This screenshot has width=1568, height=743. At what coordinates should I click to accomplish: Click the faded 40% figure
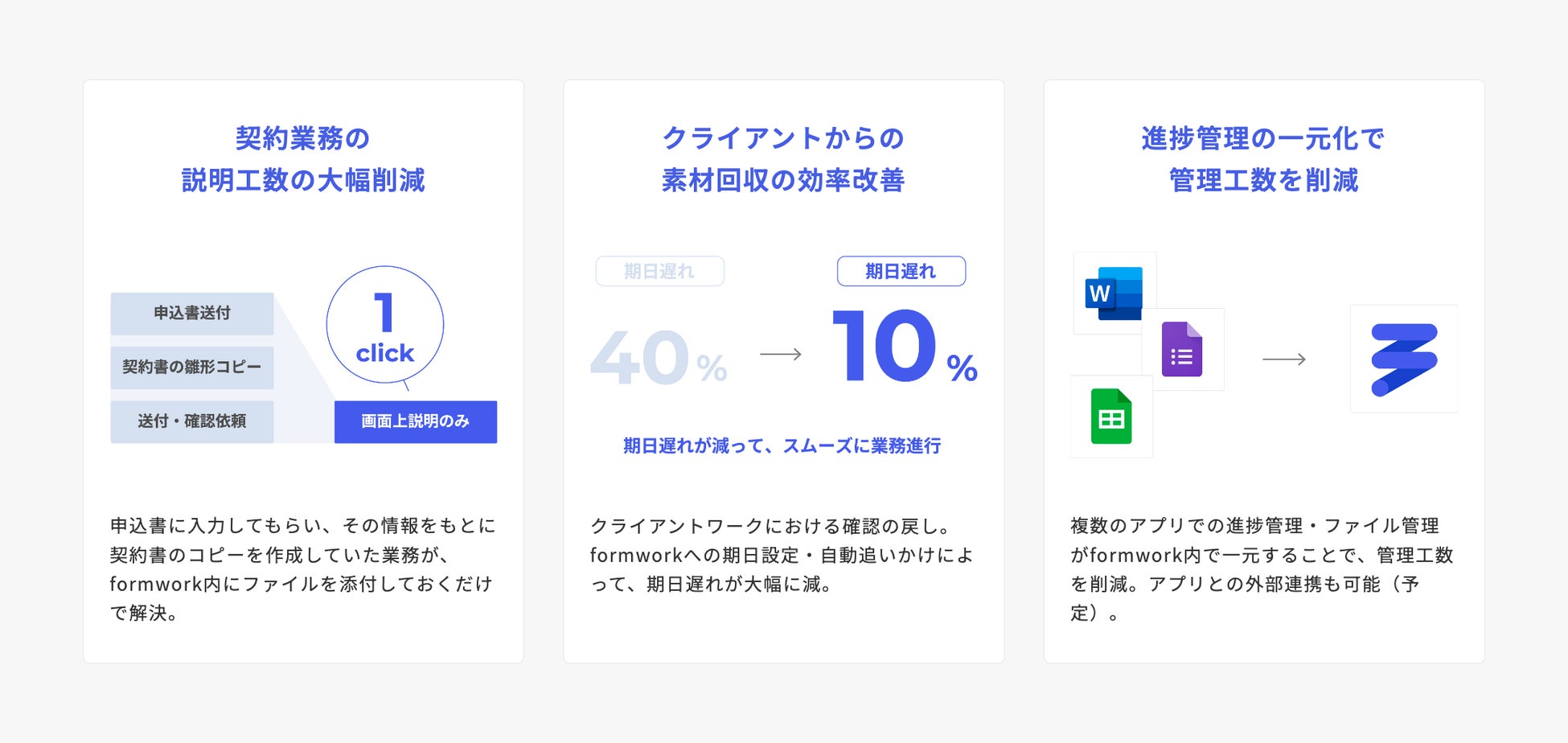[659, 359]
